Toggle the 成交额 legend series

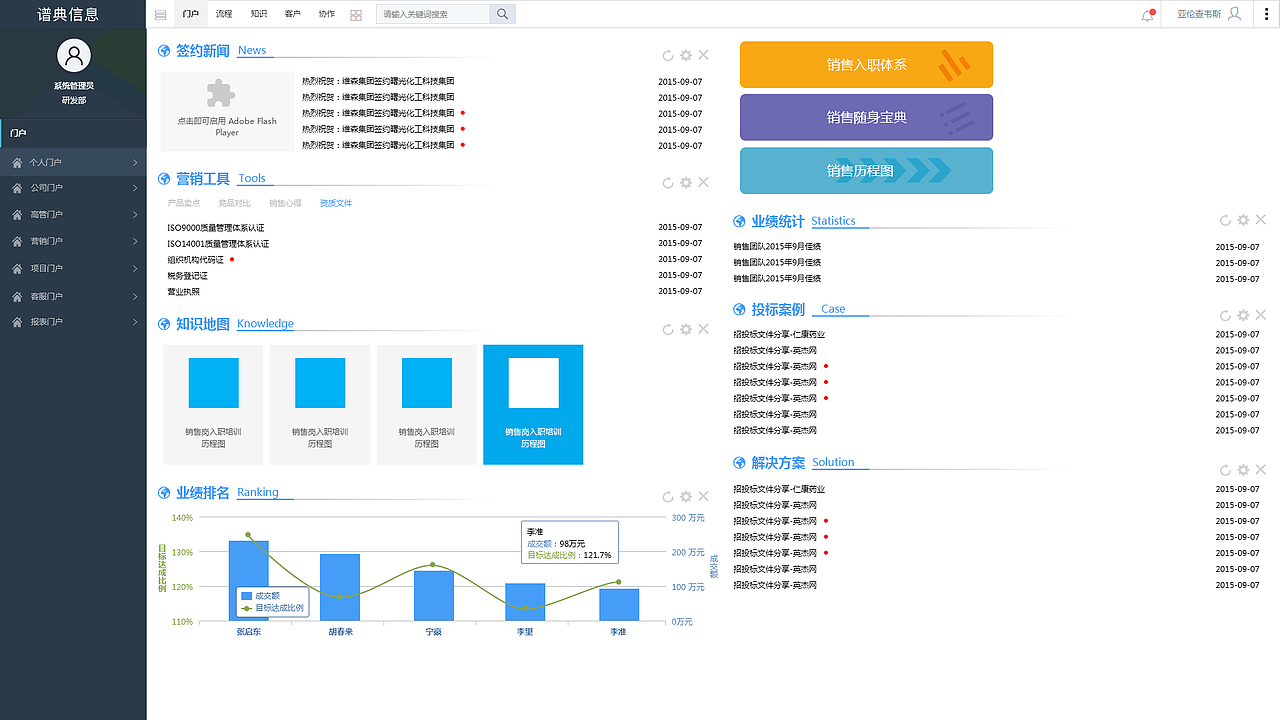tap(261, 596)
